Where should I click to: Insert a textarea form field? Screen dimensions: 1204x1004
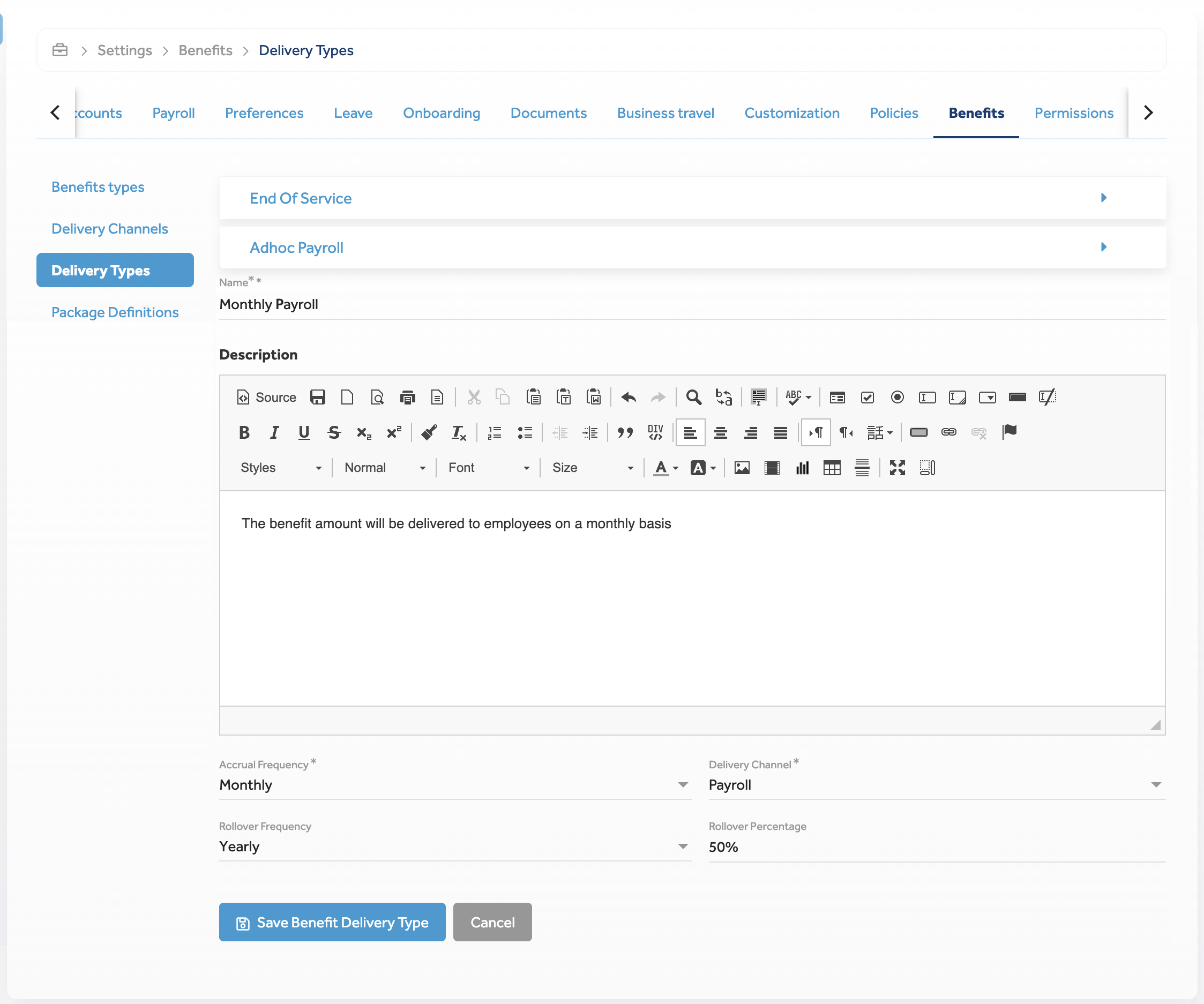coord(958,398)
